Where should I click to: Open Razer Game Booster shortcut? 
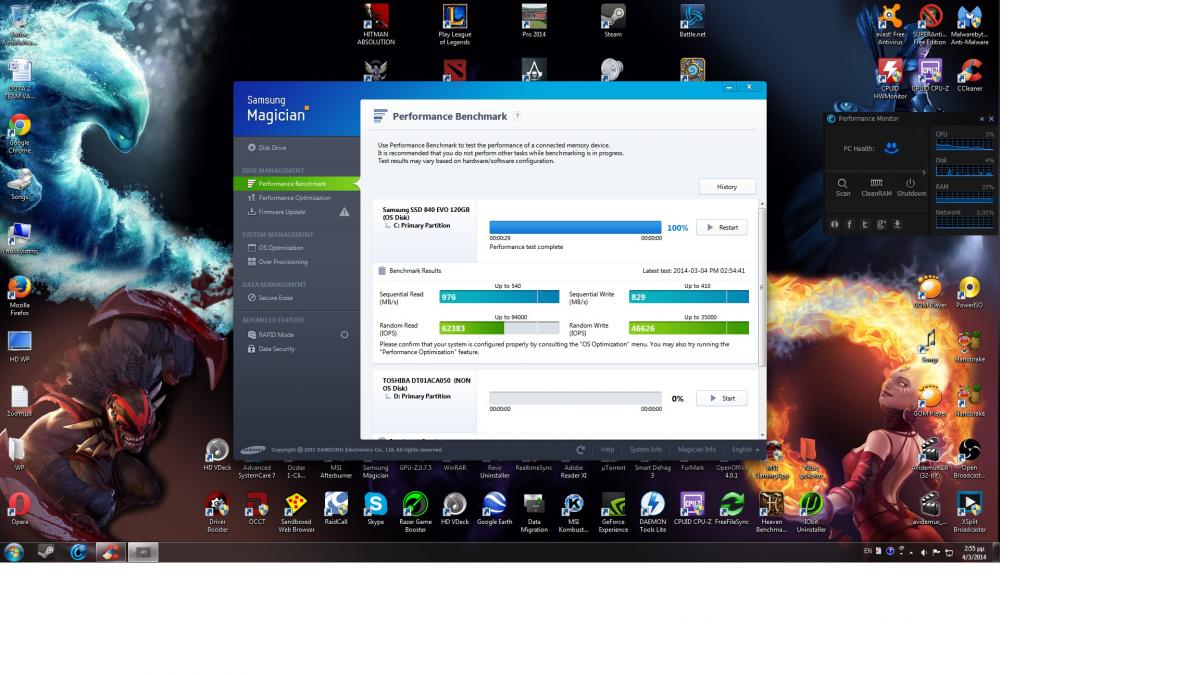click(415, 510)
